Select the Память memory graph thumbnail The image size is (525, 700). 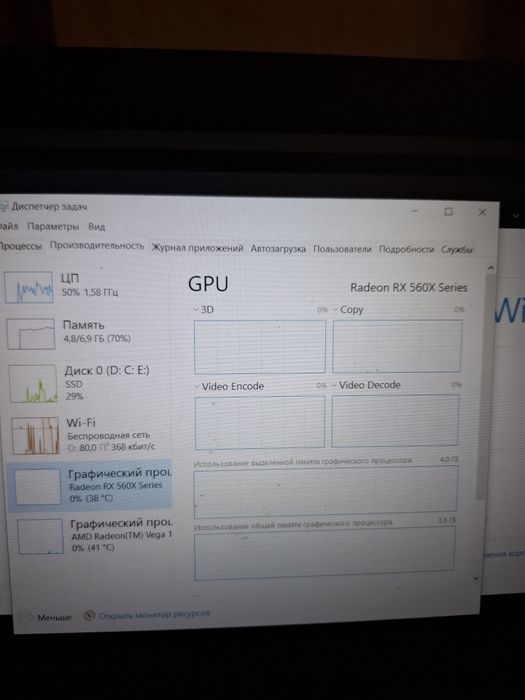click(31, 333)
